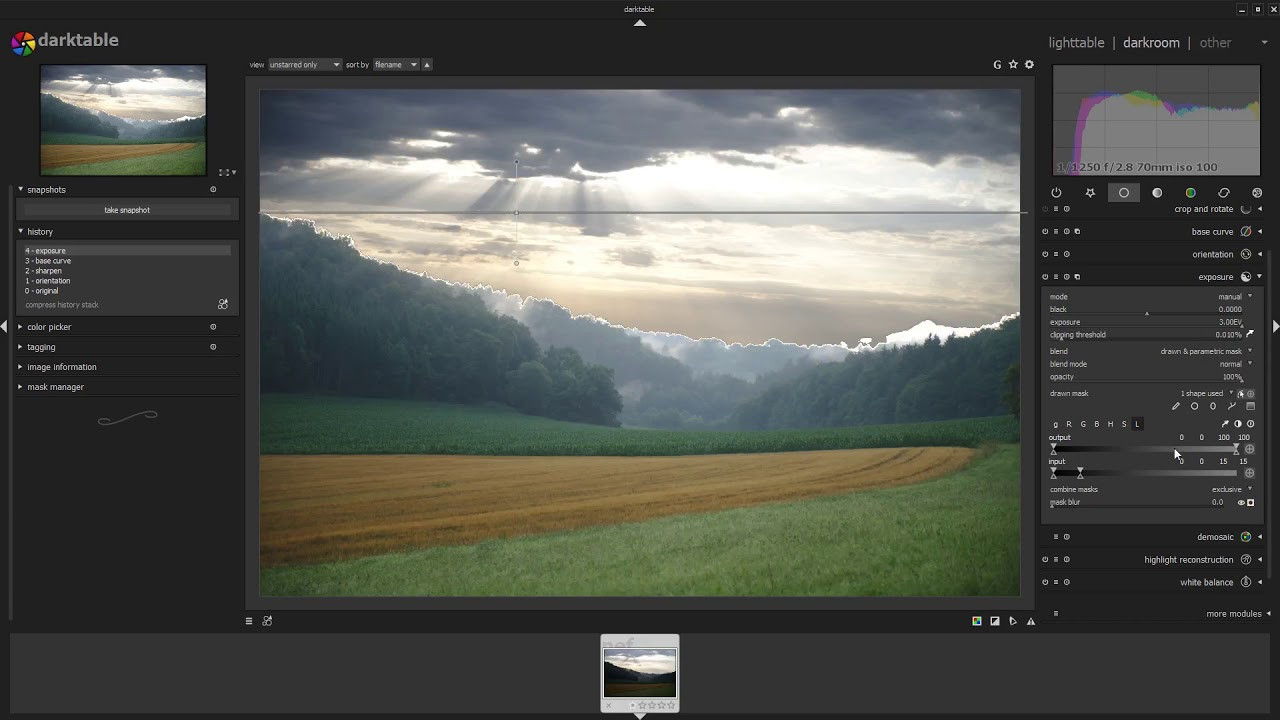Open the active modules group in the module bar
Viewport: 1280px width, 720px height.
(x=1057, y=193)
